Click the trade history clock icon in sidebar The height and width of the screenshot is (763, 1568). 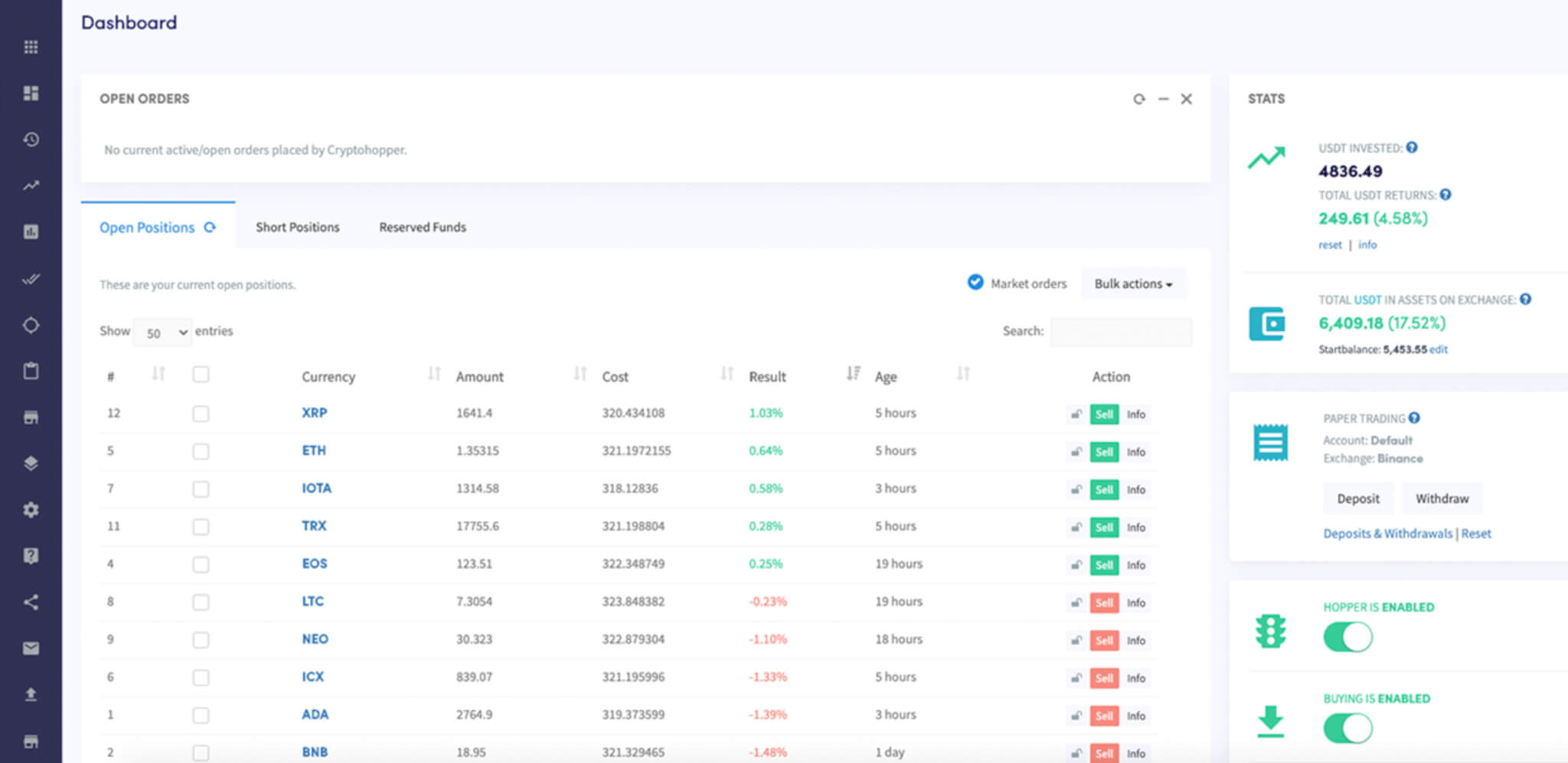[x=31, y=139]
